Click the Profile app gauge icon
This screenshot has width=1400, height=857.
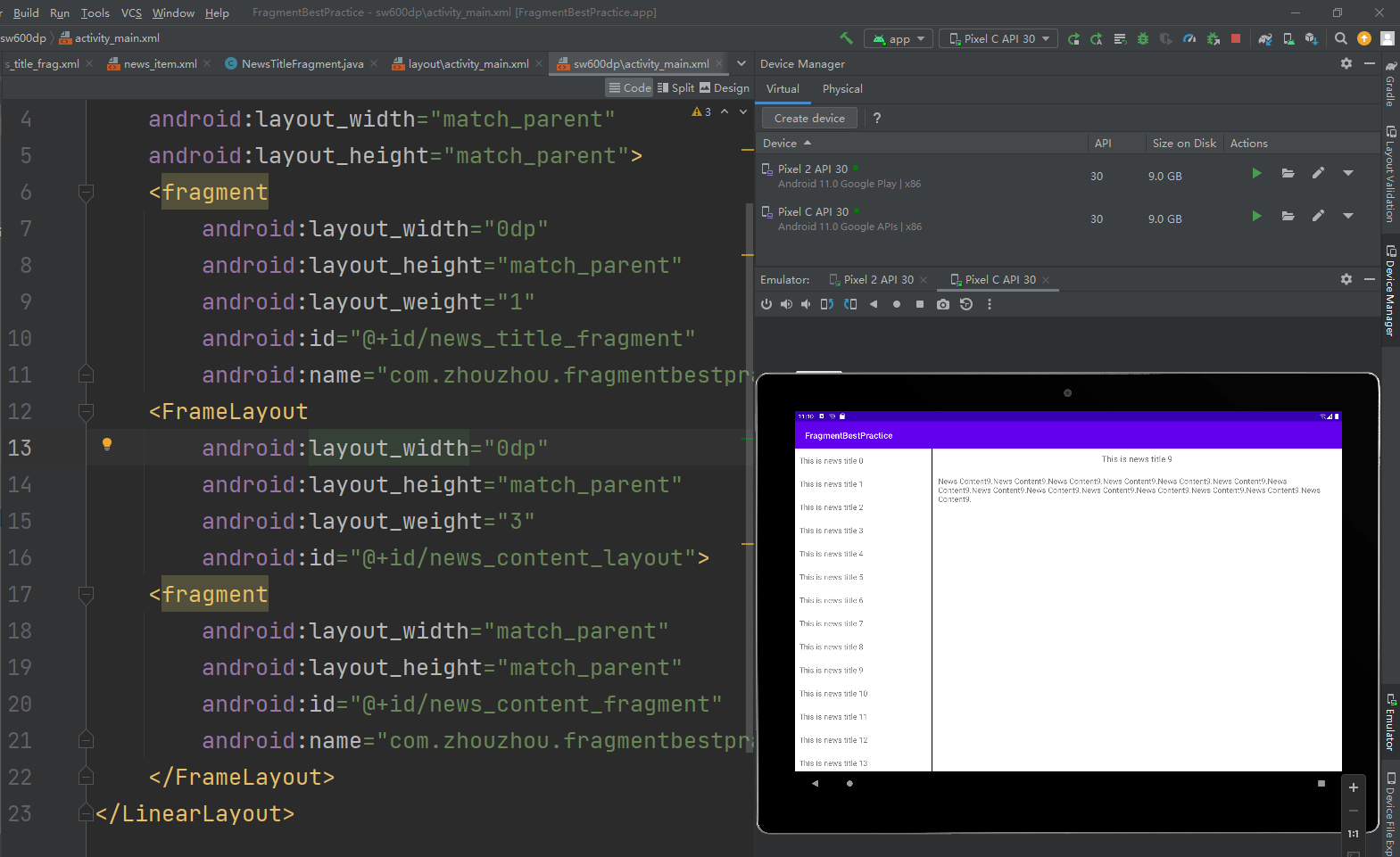point(1189,38)
